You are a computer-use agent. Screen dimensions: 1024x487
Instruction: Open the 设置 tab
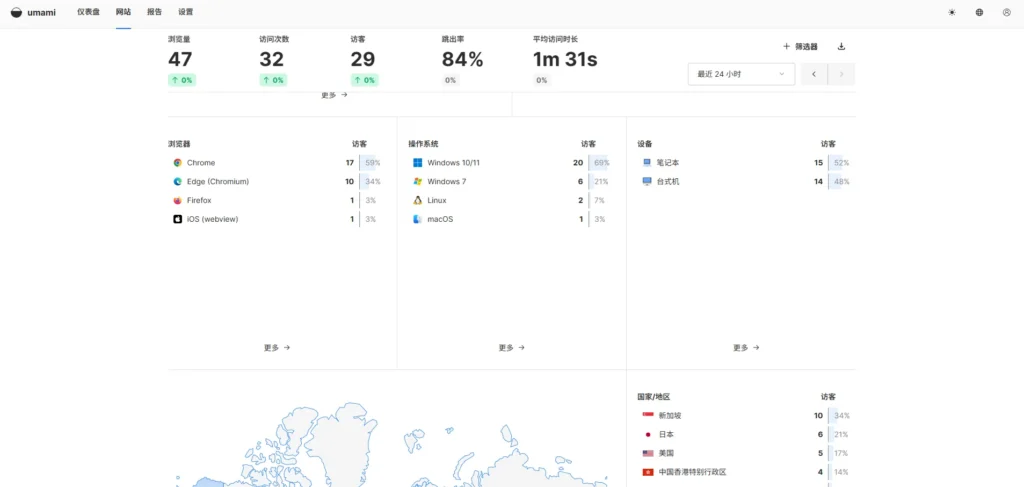click(185, 12)
